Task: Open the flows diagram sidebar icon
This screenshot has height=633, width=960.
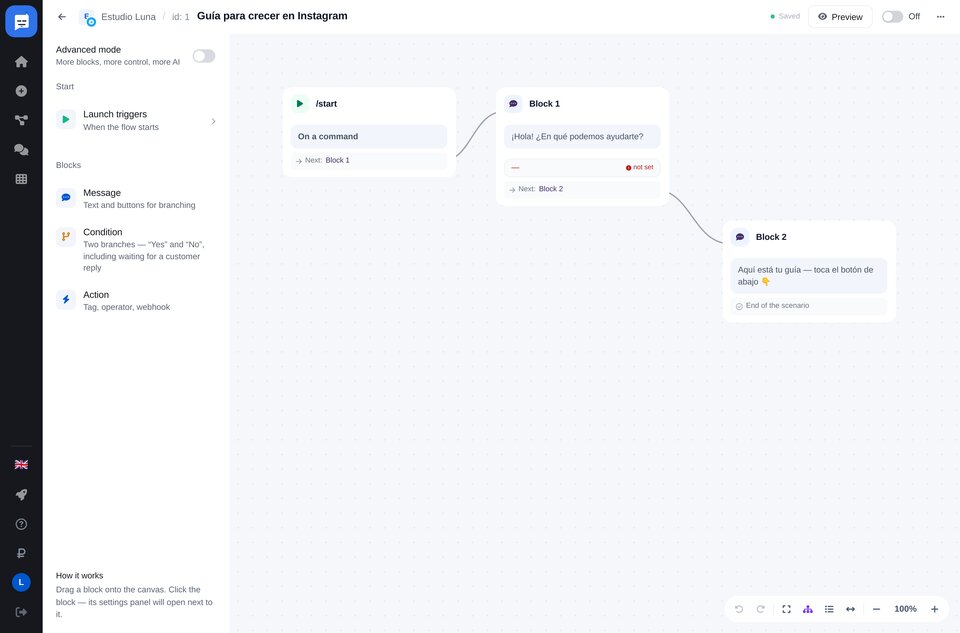Action: [21, 121]
